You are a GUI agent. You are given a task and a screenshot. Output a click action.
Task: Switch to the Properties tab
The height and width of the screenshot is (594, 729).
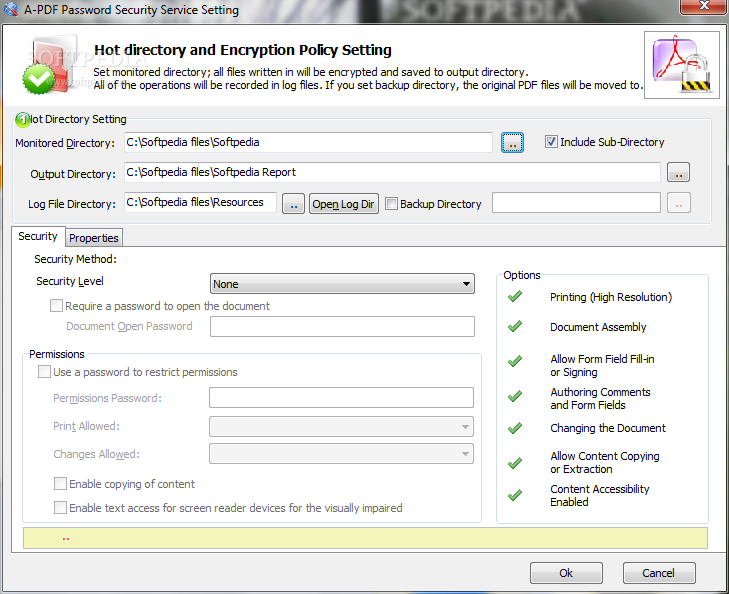pyautogui.click(x=94, y=238)
